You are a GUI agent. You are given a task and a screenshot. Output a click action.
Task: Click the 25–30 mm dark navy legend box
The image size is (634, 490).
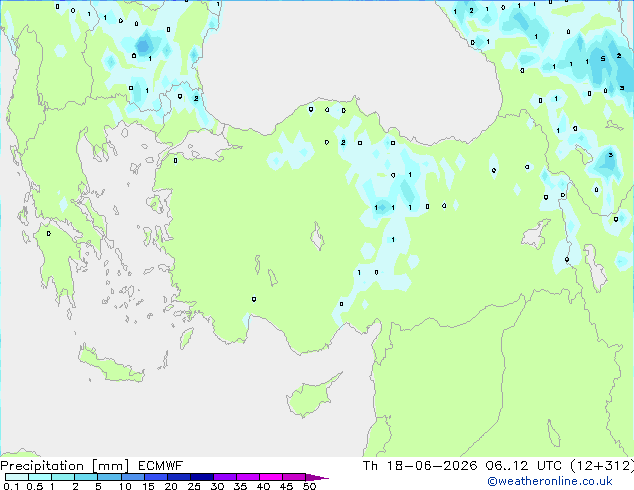pos(202,477)
